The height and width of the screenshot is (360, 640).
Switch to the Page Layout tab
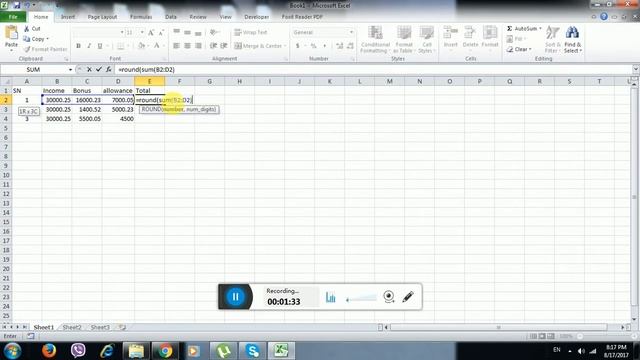(102, 17)
